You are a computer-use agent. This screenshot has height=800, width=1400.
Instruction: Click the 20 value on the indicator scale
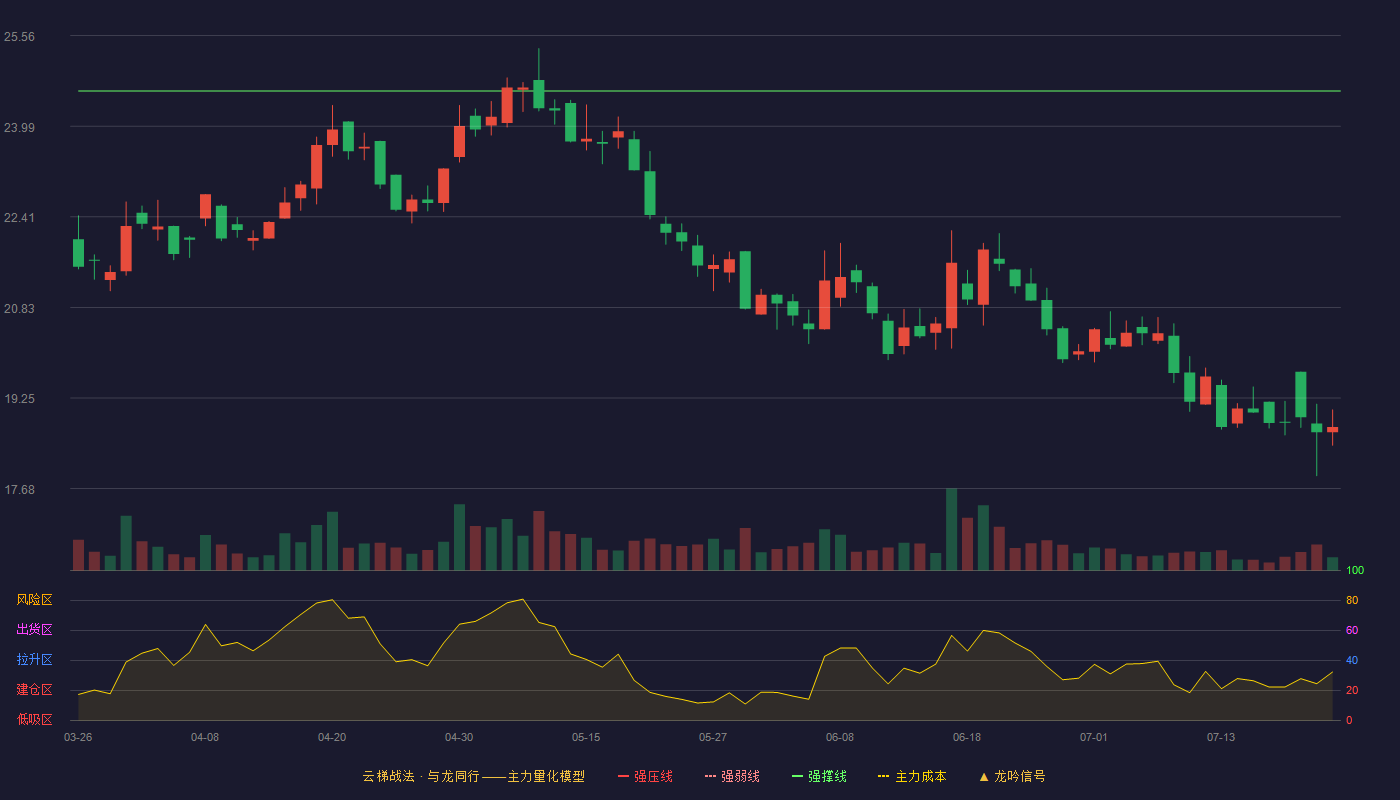[1352, 691]
